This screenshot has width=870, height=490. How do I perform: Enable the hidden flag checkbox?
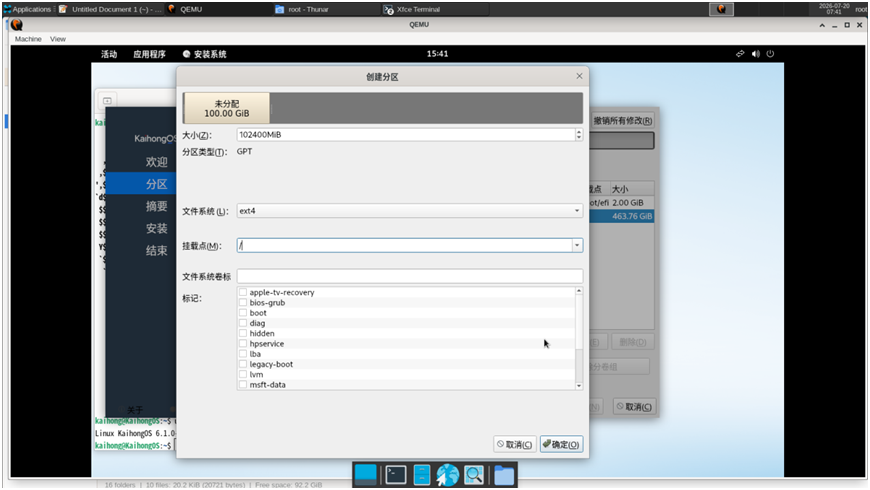243,333
